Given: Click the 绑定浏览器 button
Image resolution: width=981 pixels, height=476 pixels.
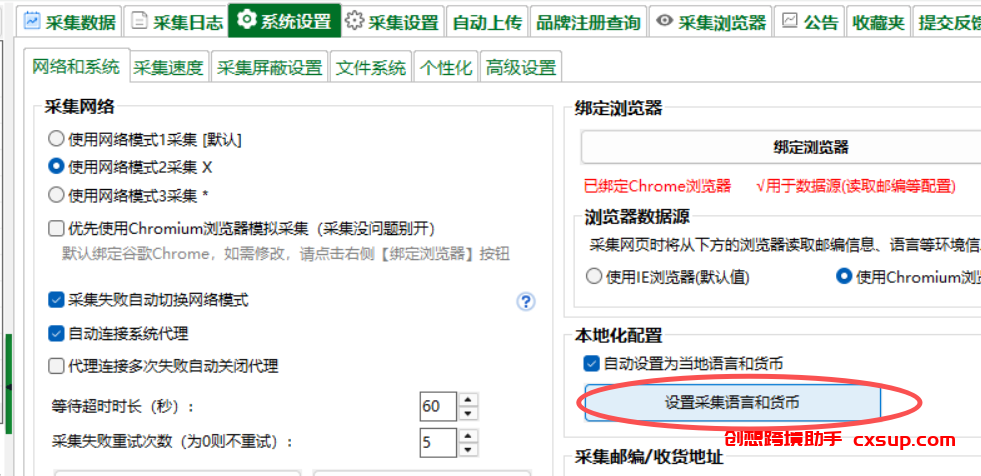Looking at the screenshot, I should pos(810,147).
